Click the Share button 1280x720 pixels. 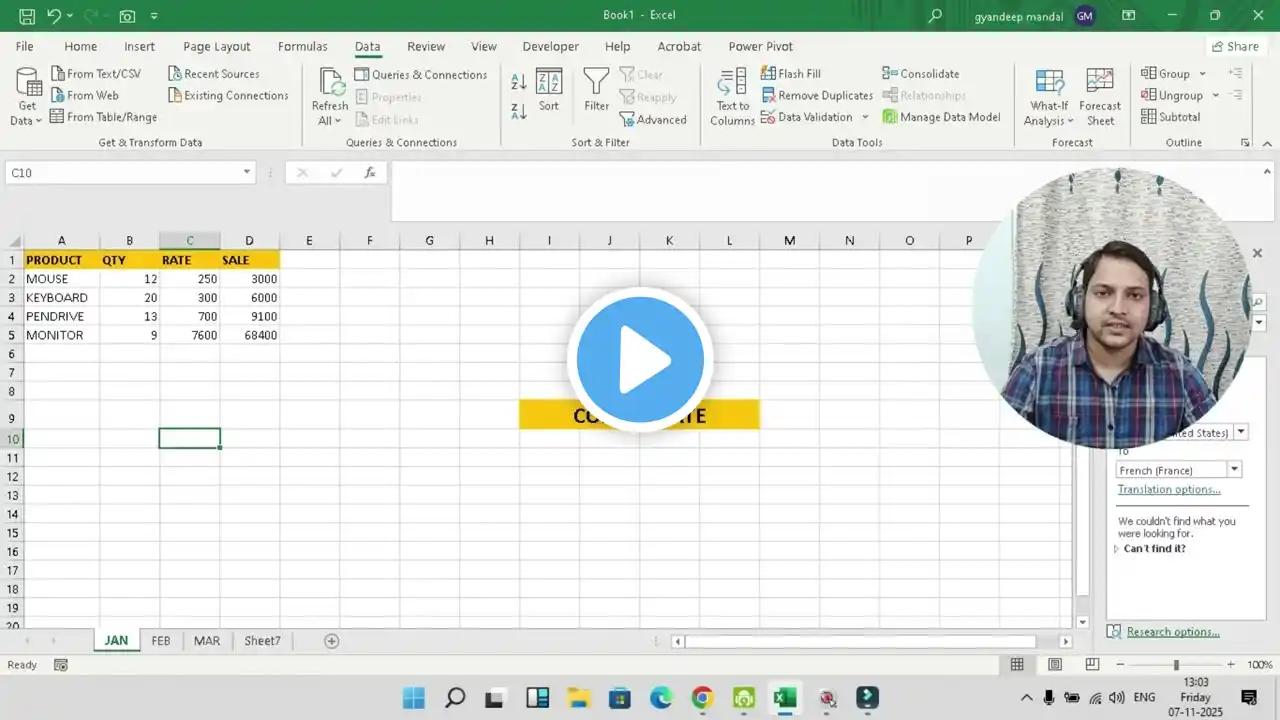tap(1235, 47)
